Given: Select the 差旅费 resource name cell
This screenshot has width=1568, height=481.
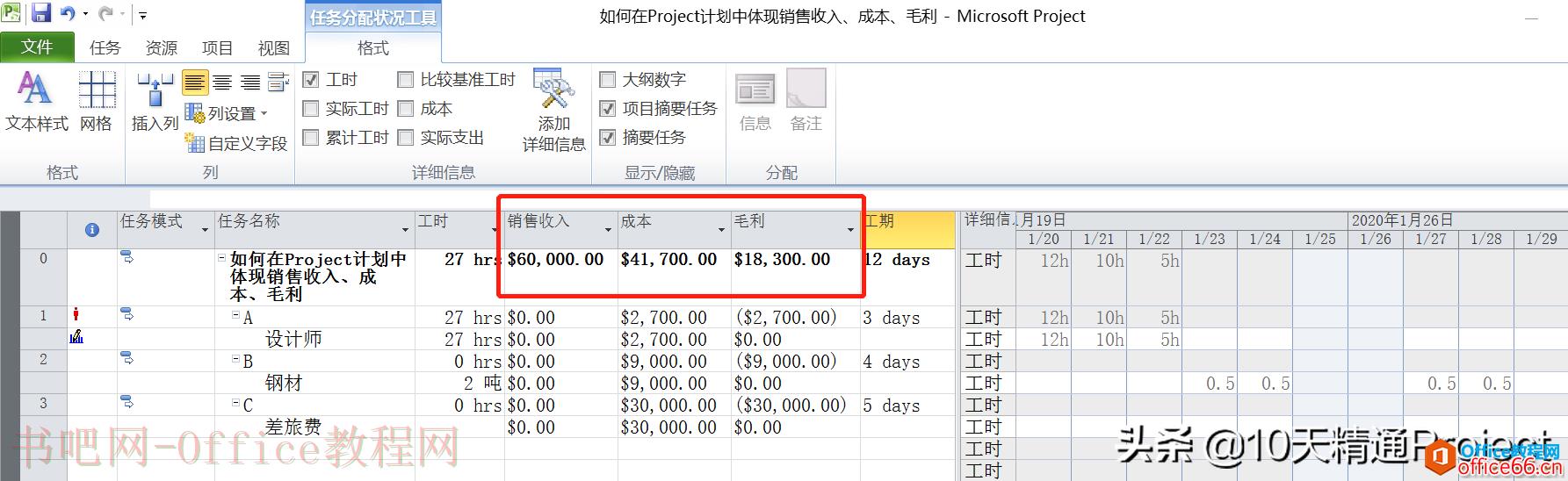Looking at the screenshot, I should (x=315, y=427).
